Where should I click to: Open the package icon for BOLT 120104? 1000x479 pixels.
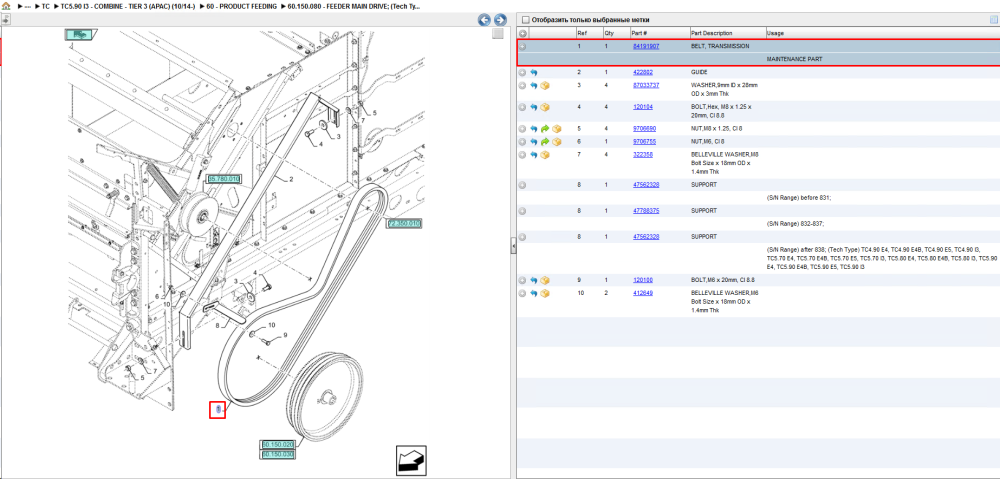coord(545,107)
